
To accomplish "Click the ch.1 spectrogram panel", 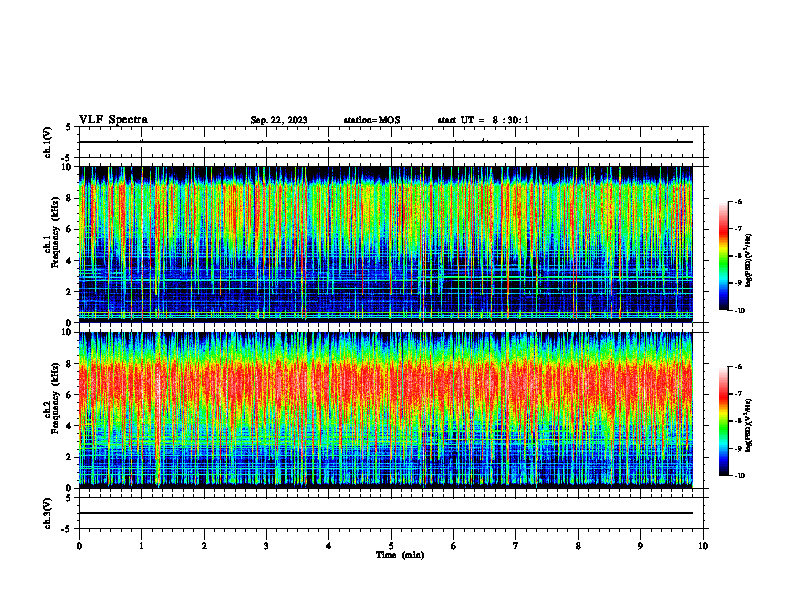I will pyautogui.click(x=386, y=244).
